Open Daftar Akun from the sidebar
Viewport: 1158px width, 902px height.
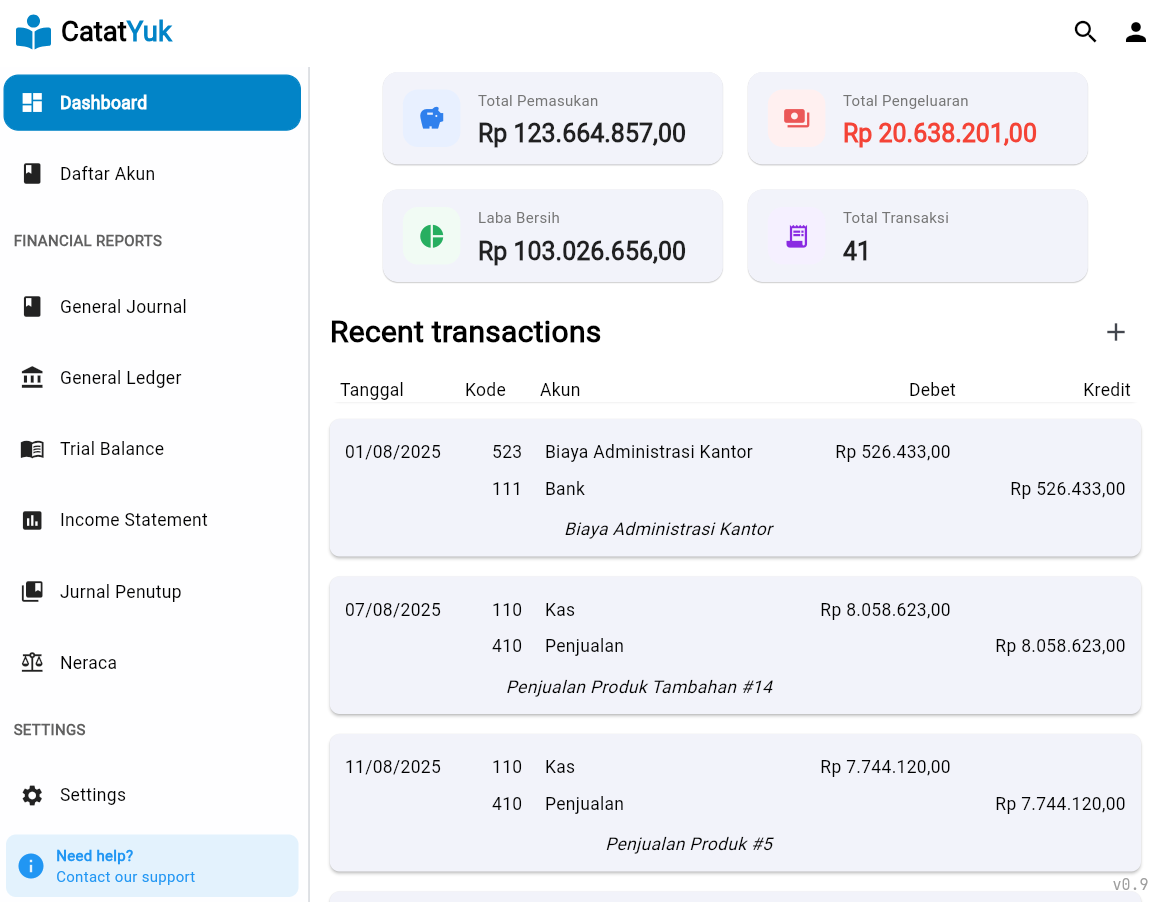tap(107, 174)
